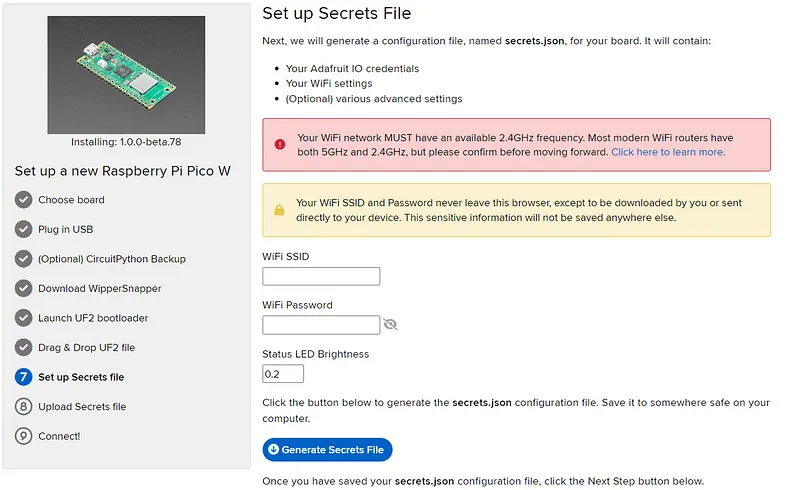This screenshot has height=490, width=786.
Task: Click the red alert icon in the warning box
Action: coord(280,144)
